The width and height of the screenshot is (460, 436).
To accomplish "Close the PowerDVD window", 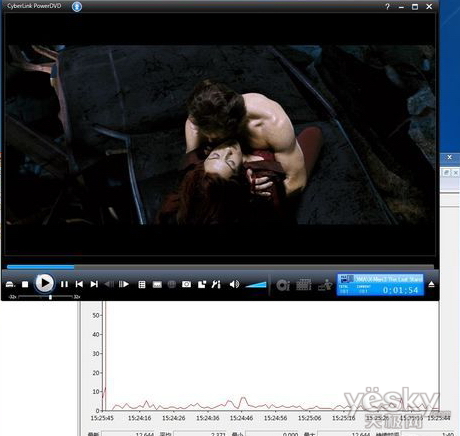I will click(x=429, y=7).
